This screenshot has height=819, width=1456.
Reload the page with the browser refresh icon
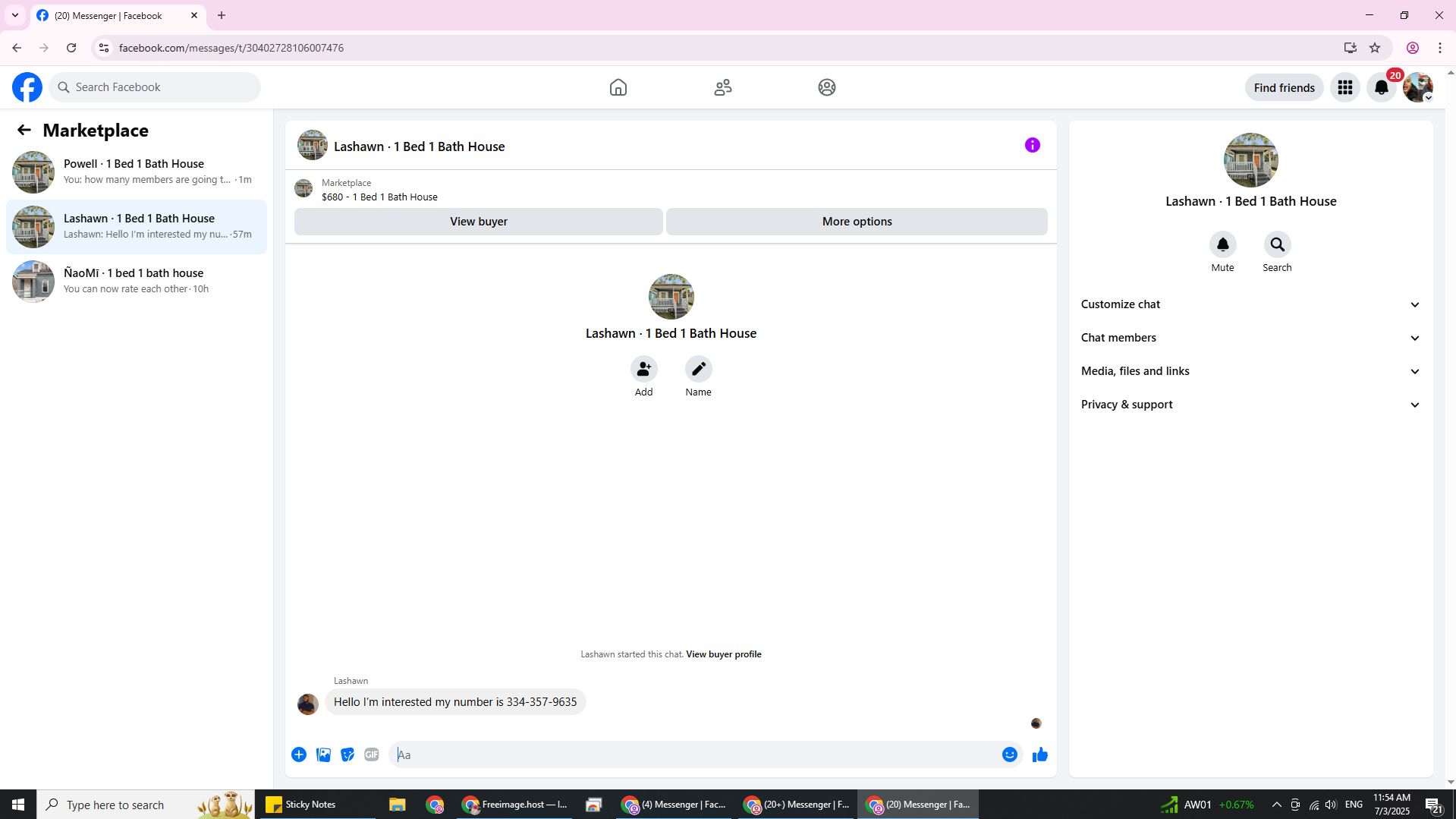click(71, 48)
